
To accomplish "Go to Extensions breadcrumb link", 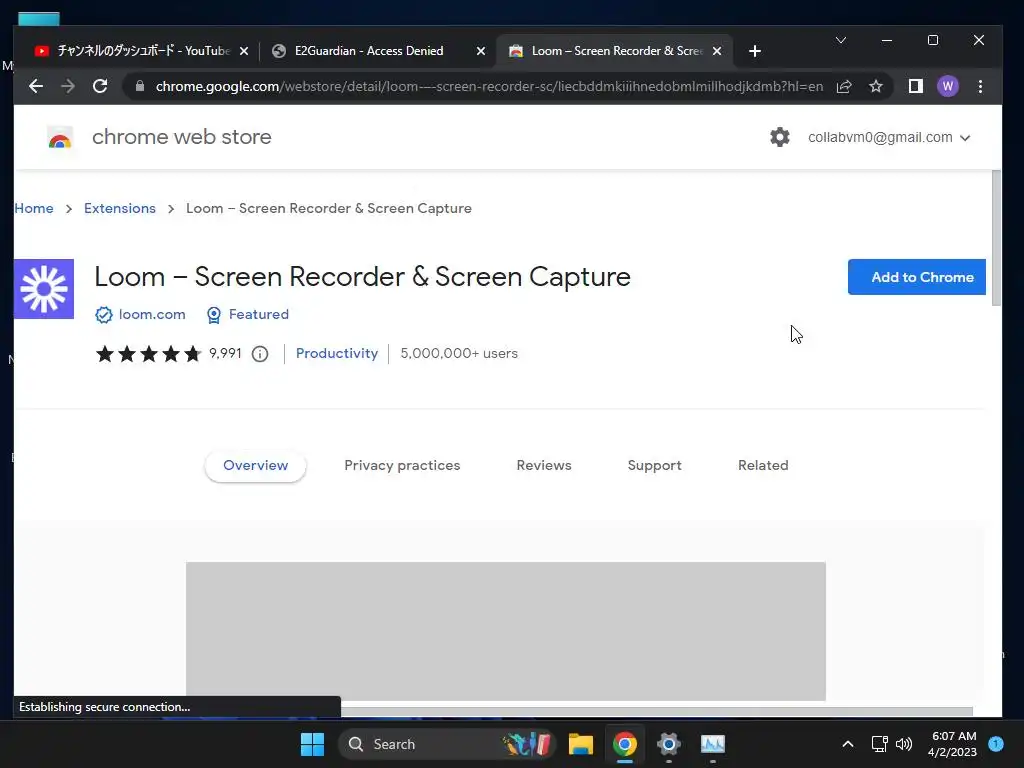I will pyautogui.click(x=120, y=208).
